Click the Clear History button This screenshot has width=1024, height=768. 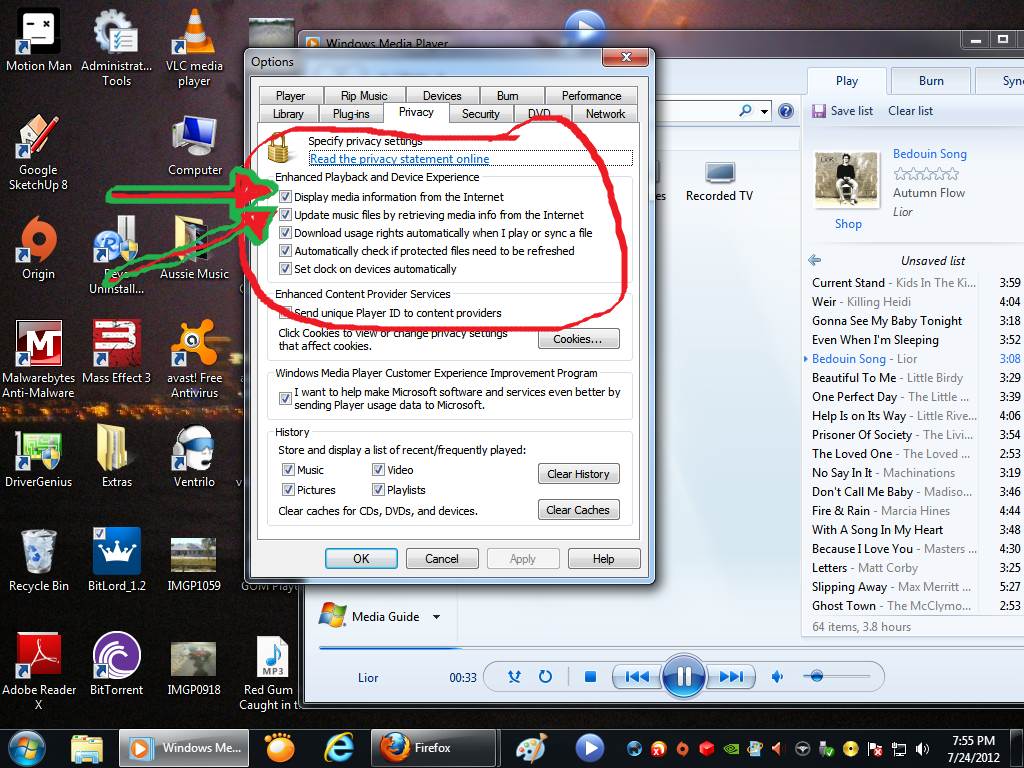[578, 474]
